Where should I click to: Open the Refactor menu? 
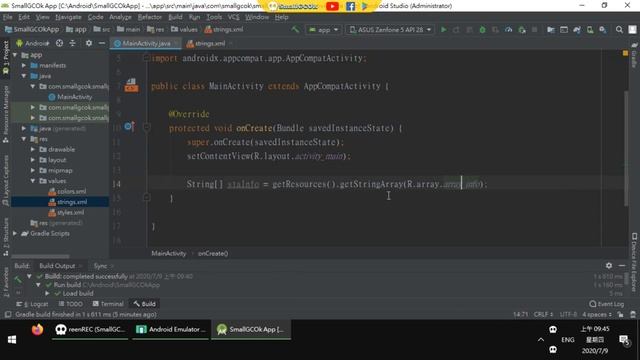coord(149,17)
